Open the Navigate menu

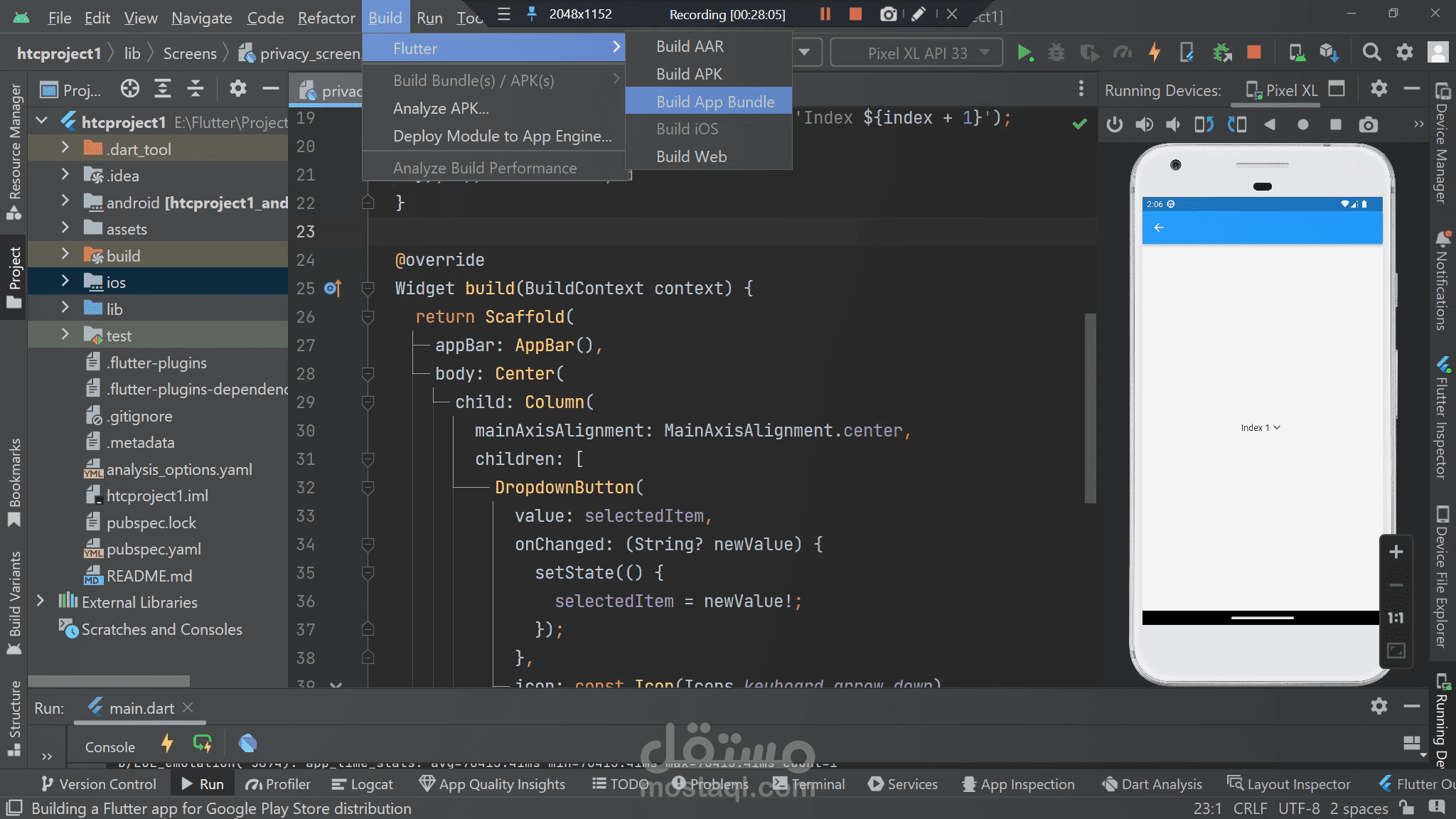coord(202,18)
